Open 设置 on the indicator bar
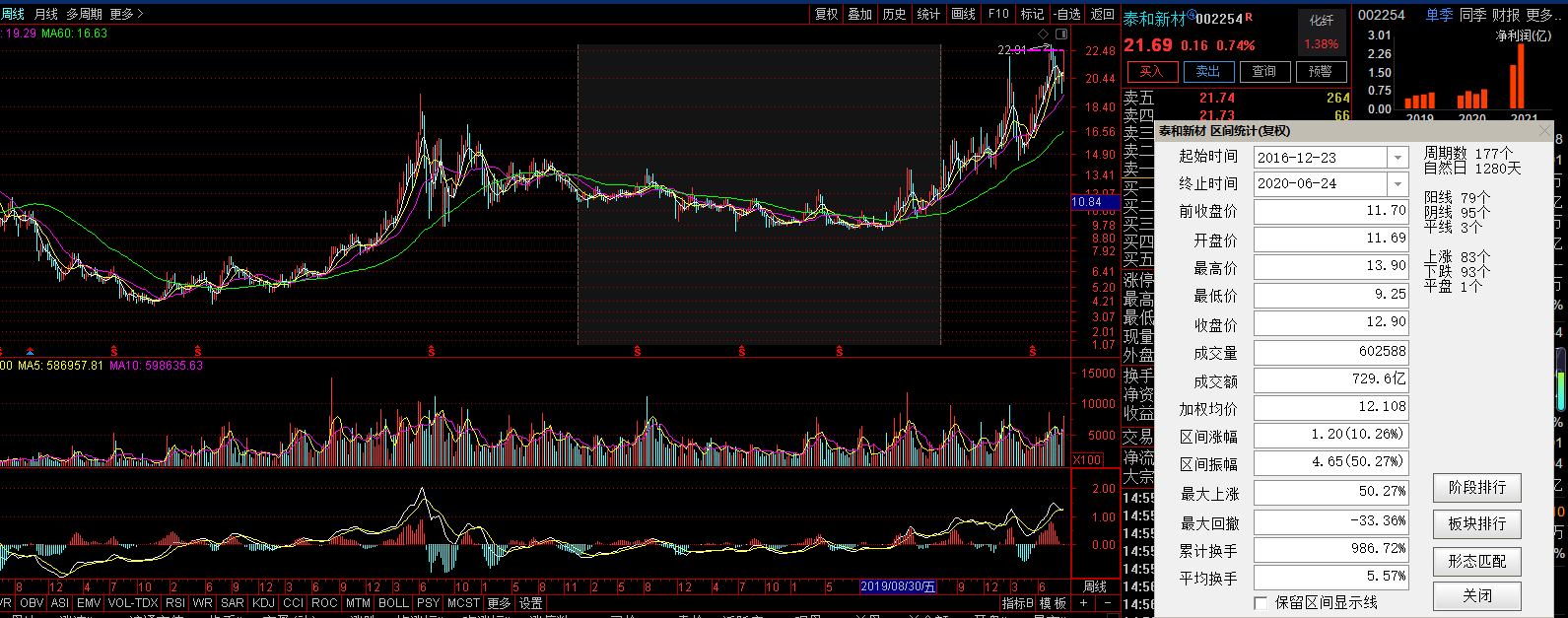This screenshot has width=1568, height=618. pos(531,603)
